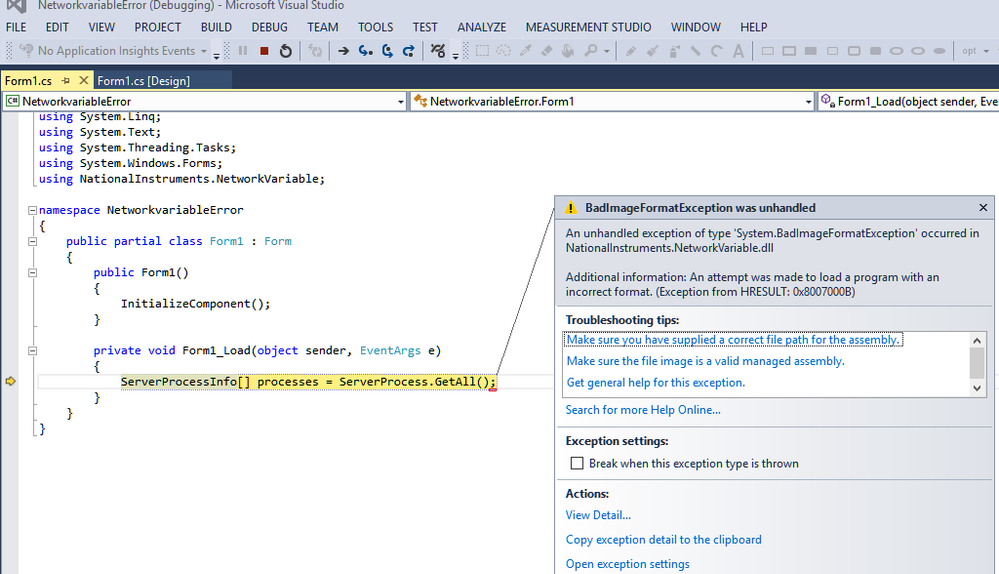The image size is (999, 574).
Task: Open the Application Insights Events dropdown arrow
Action: click(x=204, y=51)
